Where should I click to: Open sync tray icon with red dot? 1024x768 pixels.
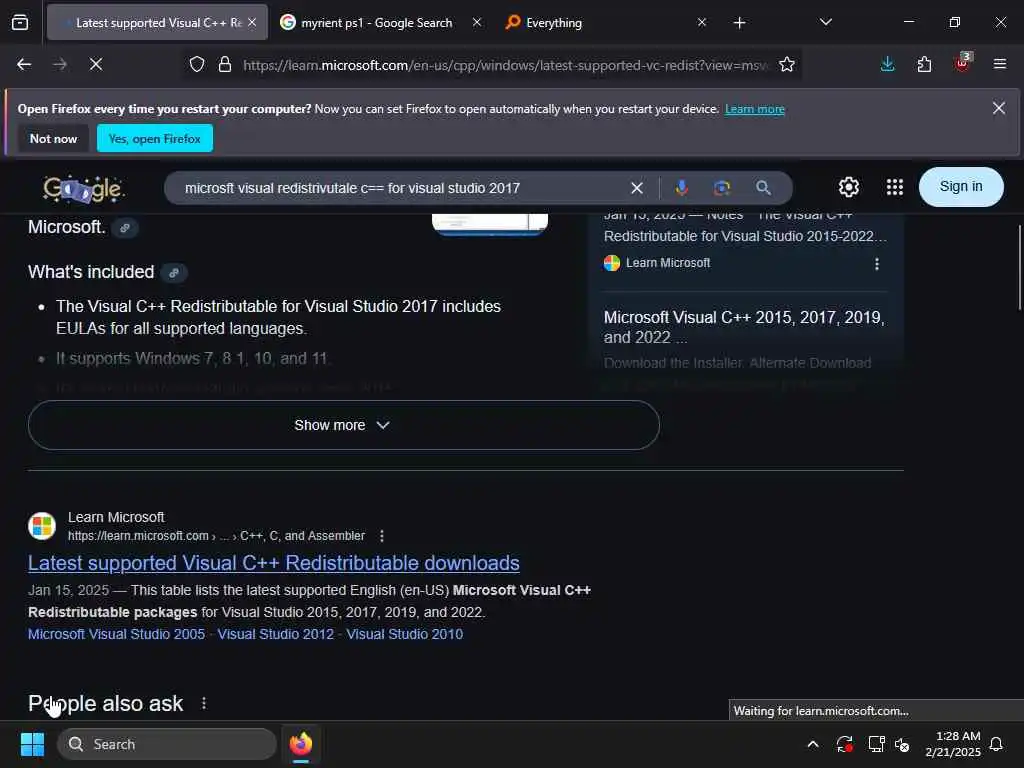(844, 744)
